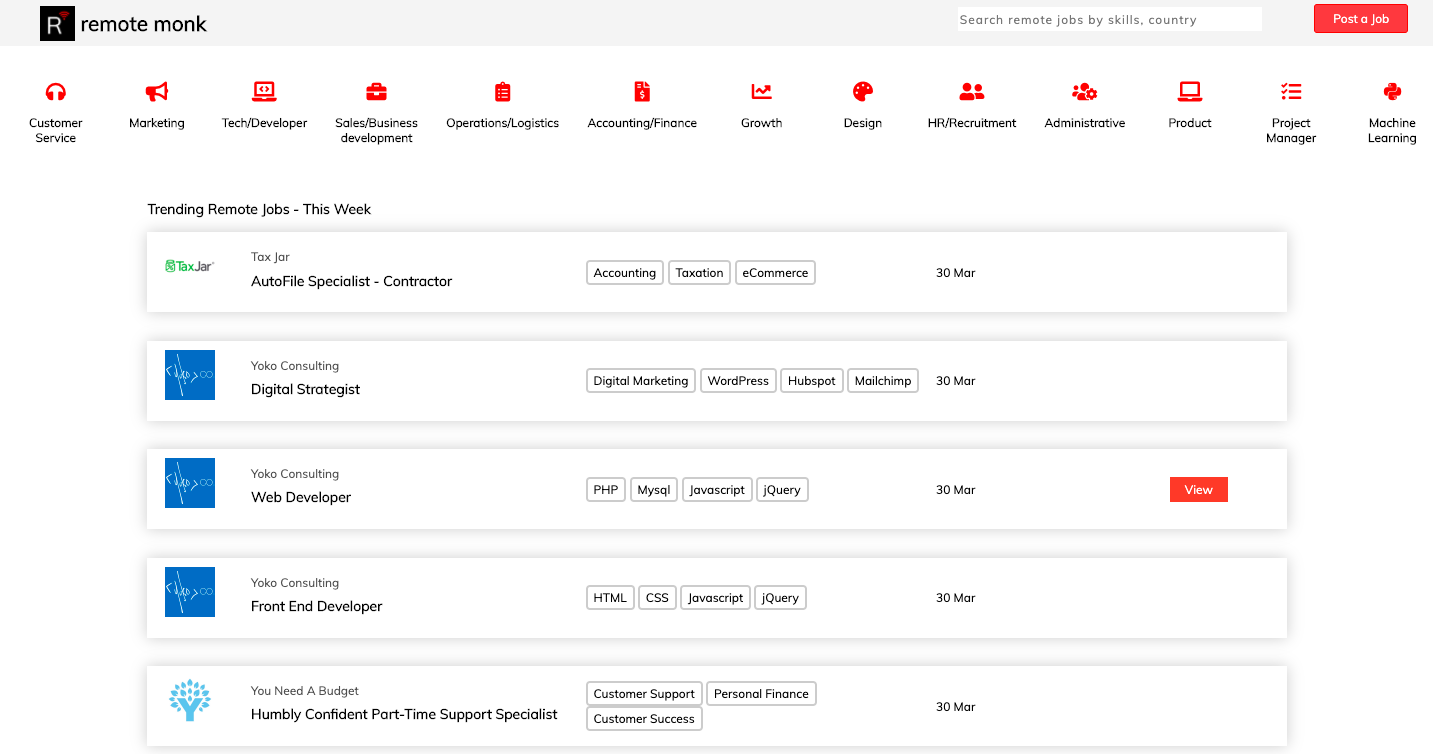Viewport: 1433px width, 754px height.
Task: Open the Web Developer job title
Action: coord(301,497)
